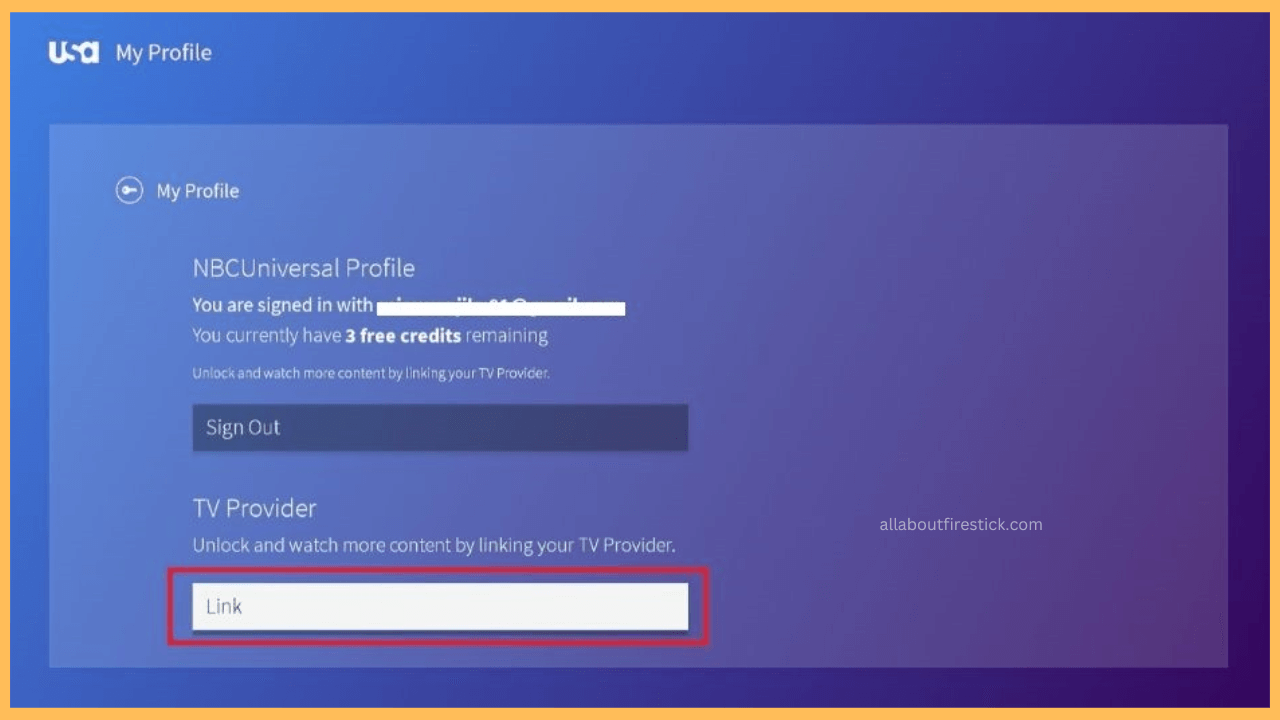Click the unlock description under the TV Provider heading
1280x720 pixels.
click(434, 546)
